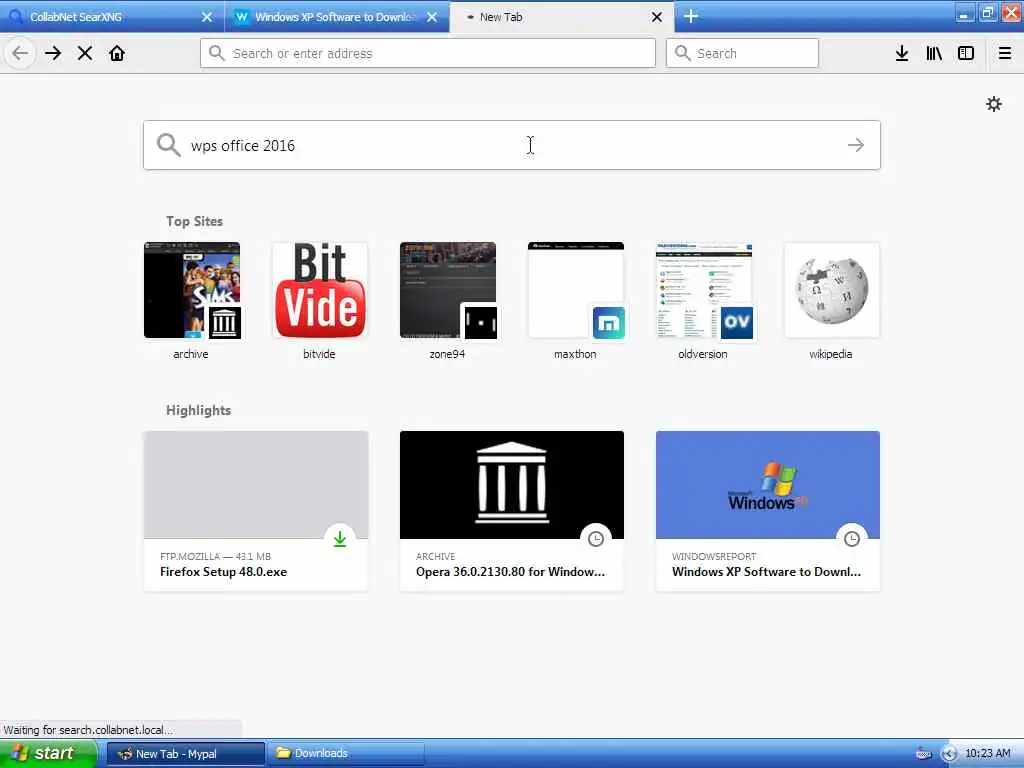Click the search icon in toolbar Search box
1024x768 pixels.
pyautogui.click(x=682, y=53)
